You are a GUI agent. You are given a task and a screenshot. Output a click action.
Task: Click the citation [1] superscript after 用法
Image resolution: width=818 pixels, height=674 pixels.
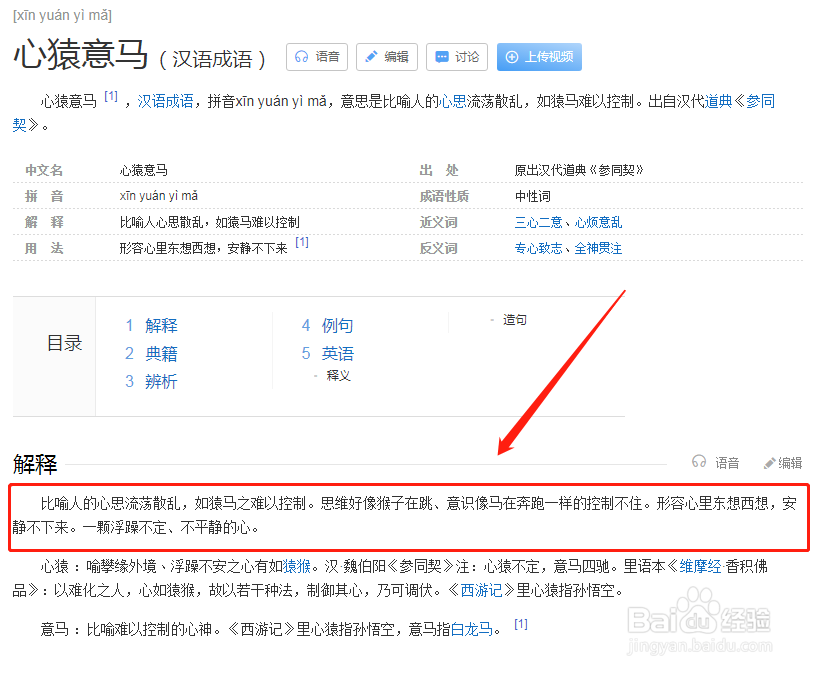tap(302, 244)
